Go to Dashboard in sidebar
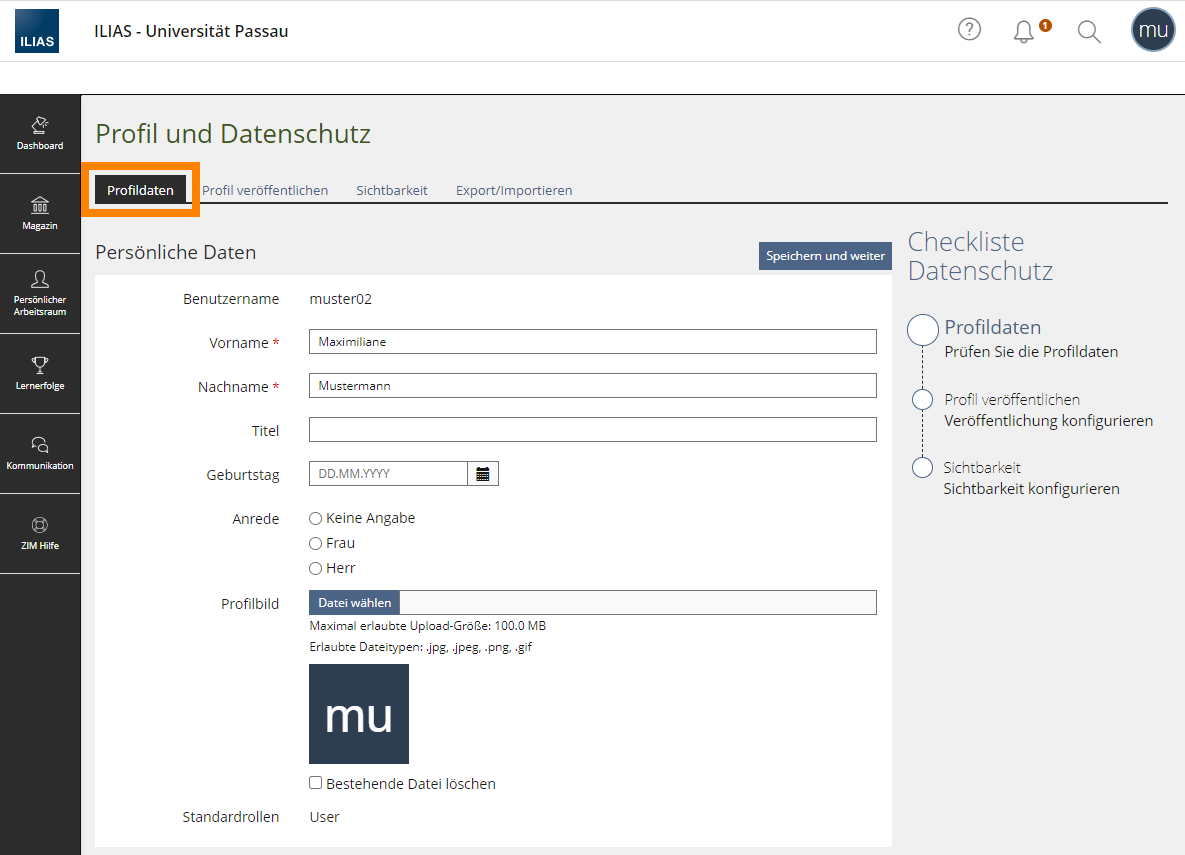Screen dimensions: 1185x855 tap(40, 134)
